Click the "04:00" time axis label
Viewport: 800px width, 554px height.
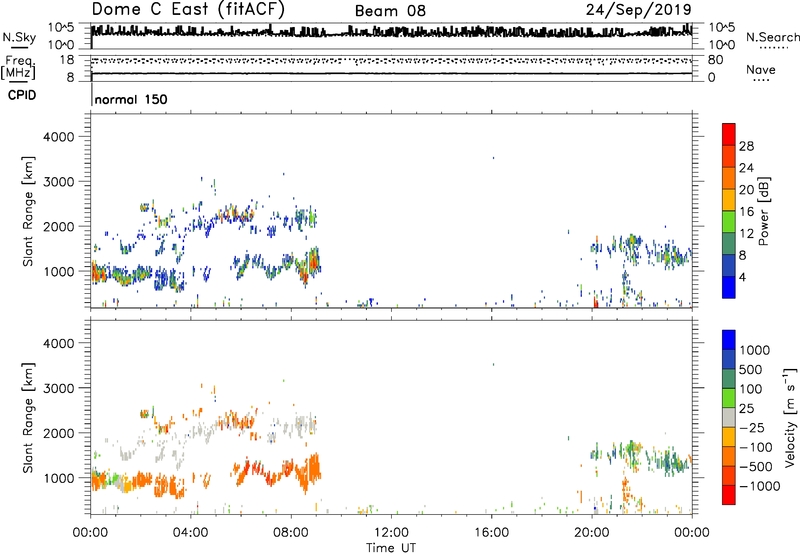click(x=190, y=533)
